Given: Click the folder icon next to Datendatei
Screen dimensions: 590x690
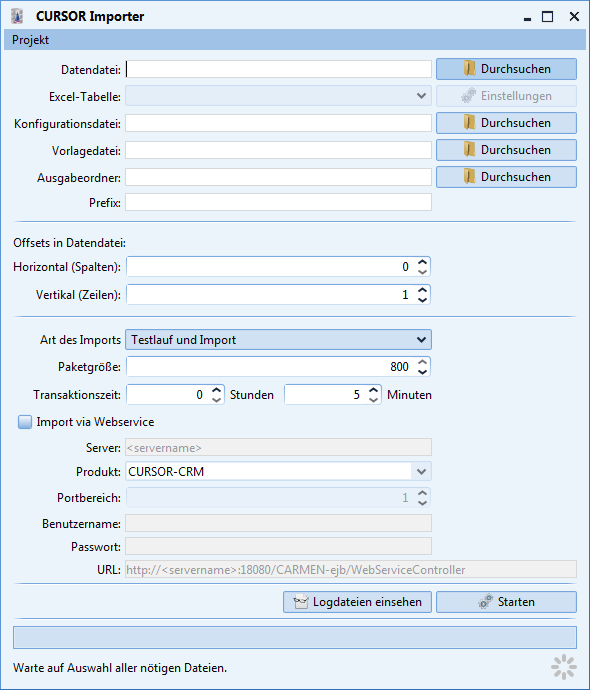Looking at the screenshot, I should click(469, 69).
